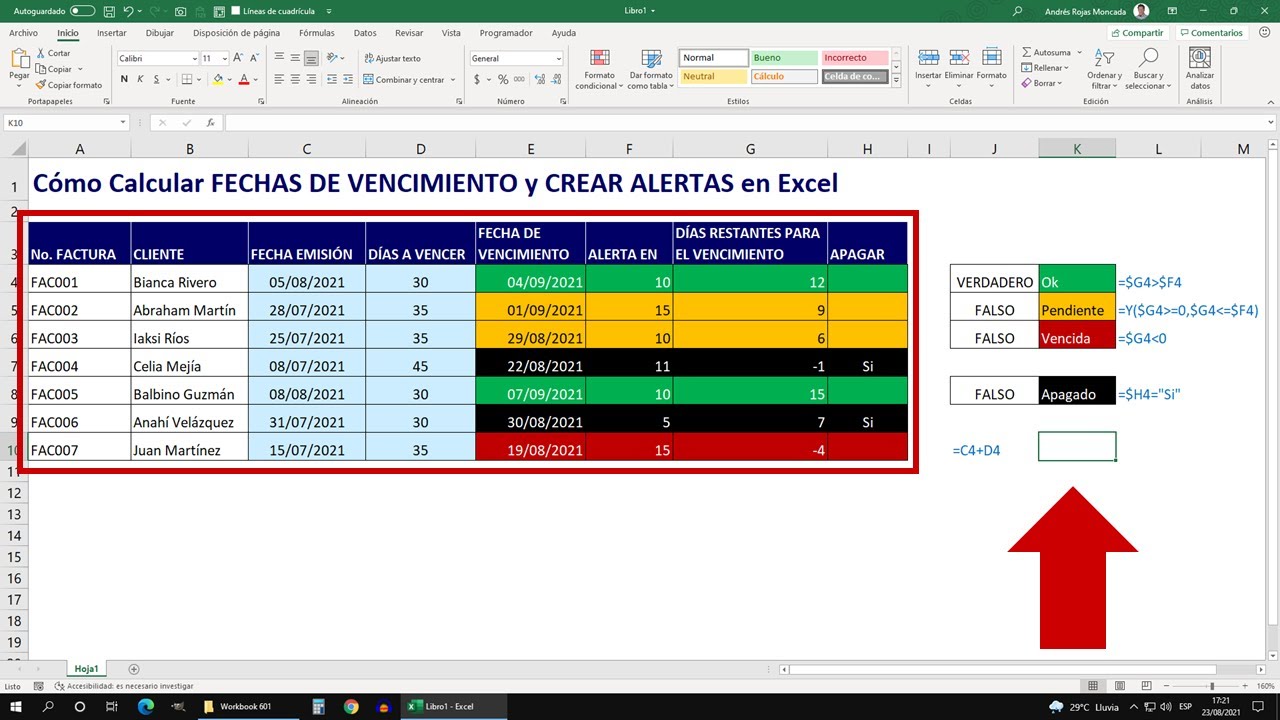Screen dimensions: 1280x720
Task: Click the fill color bucket icon
Action: pyautogui.click(x=218, y=79)
